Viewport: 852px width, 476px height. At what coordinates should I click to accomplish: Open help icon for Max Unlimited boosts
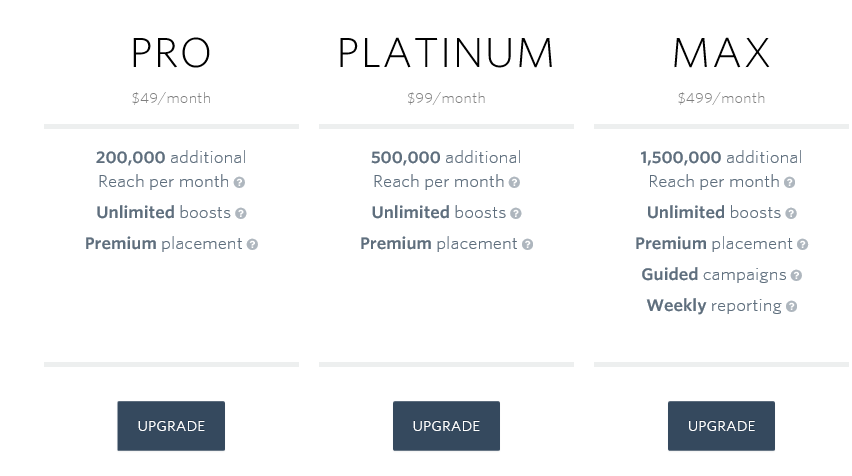point(791,214)
